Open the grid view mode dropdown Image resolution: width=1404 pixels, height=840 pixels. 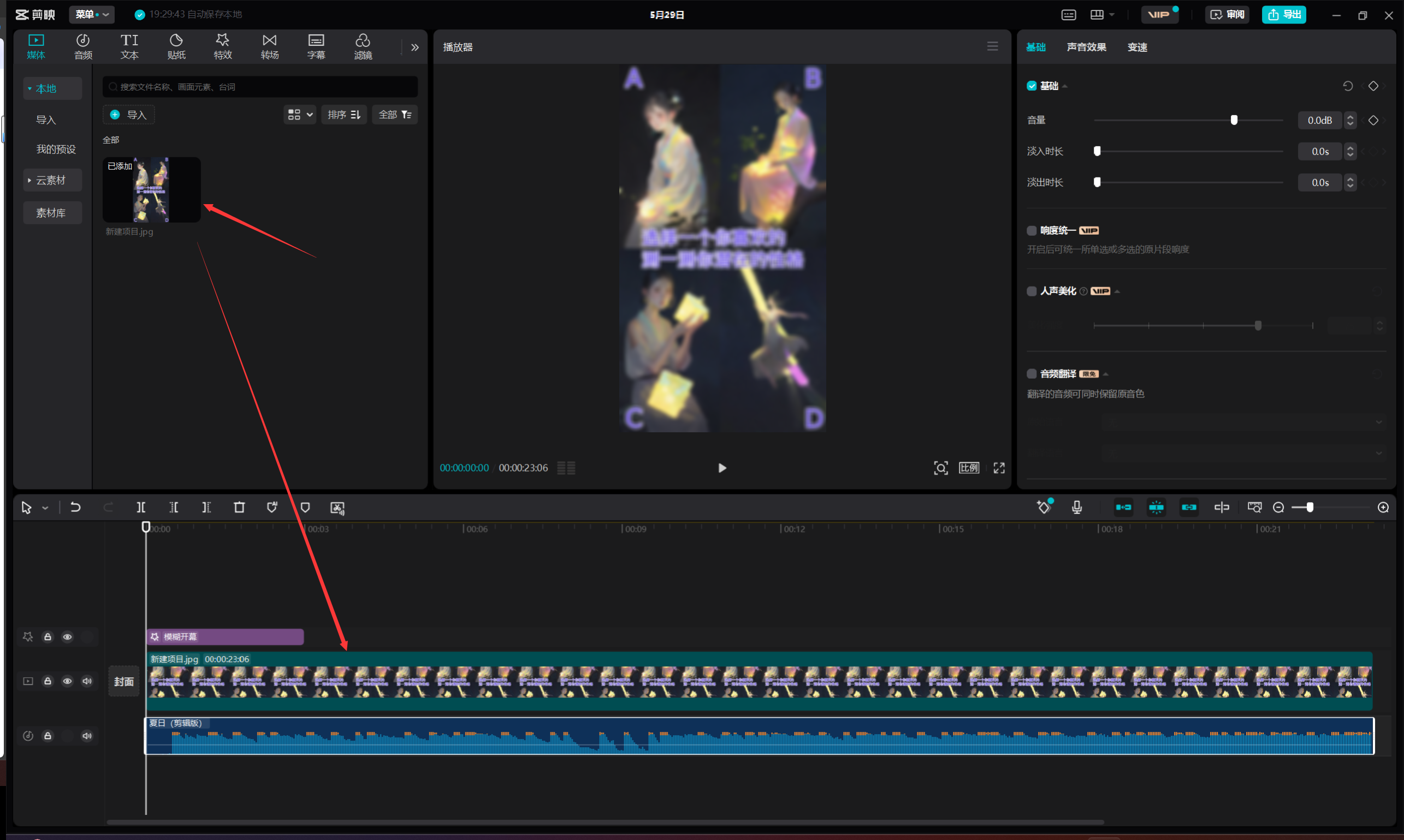300,115
